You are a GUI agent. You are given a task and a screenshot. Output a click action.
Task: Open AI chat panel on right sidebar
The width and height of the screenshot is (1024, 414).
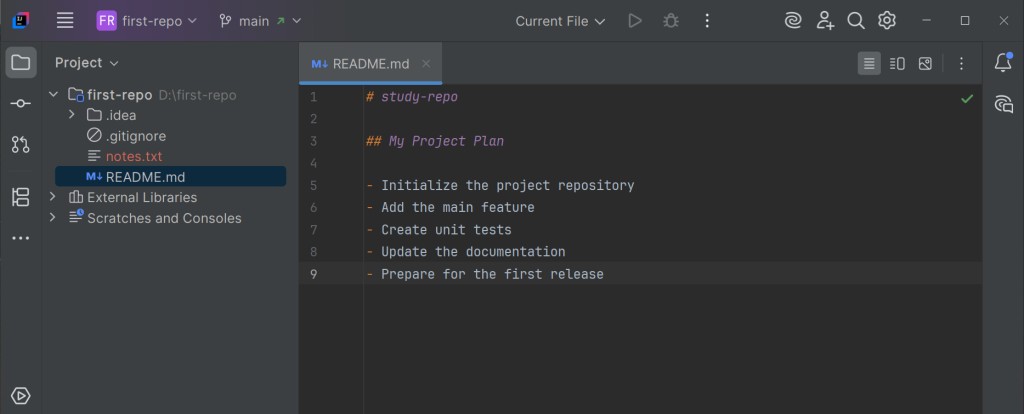pos(1003,104)
